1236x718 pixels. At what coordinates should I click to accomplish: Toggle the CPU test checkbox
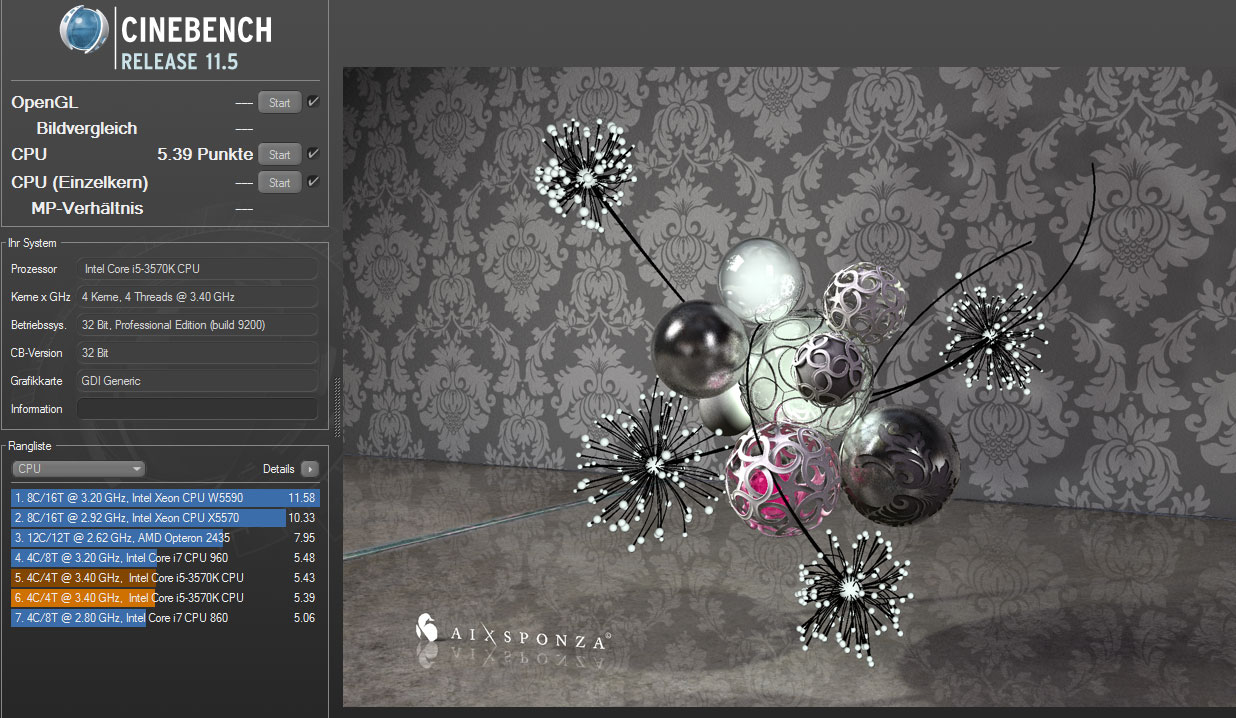click(313, 153)
